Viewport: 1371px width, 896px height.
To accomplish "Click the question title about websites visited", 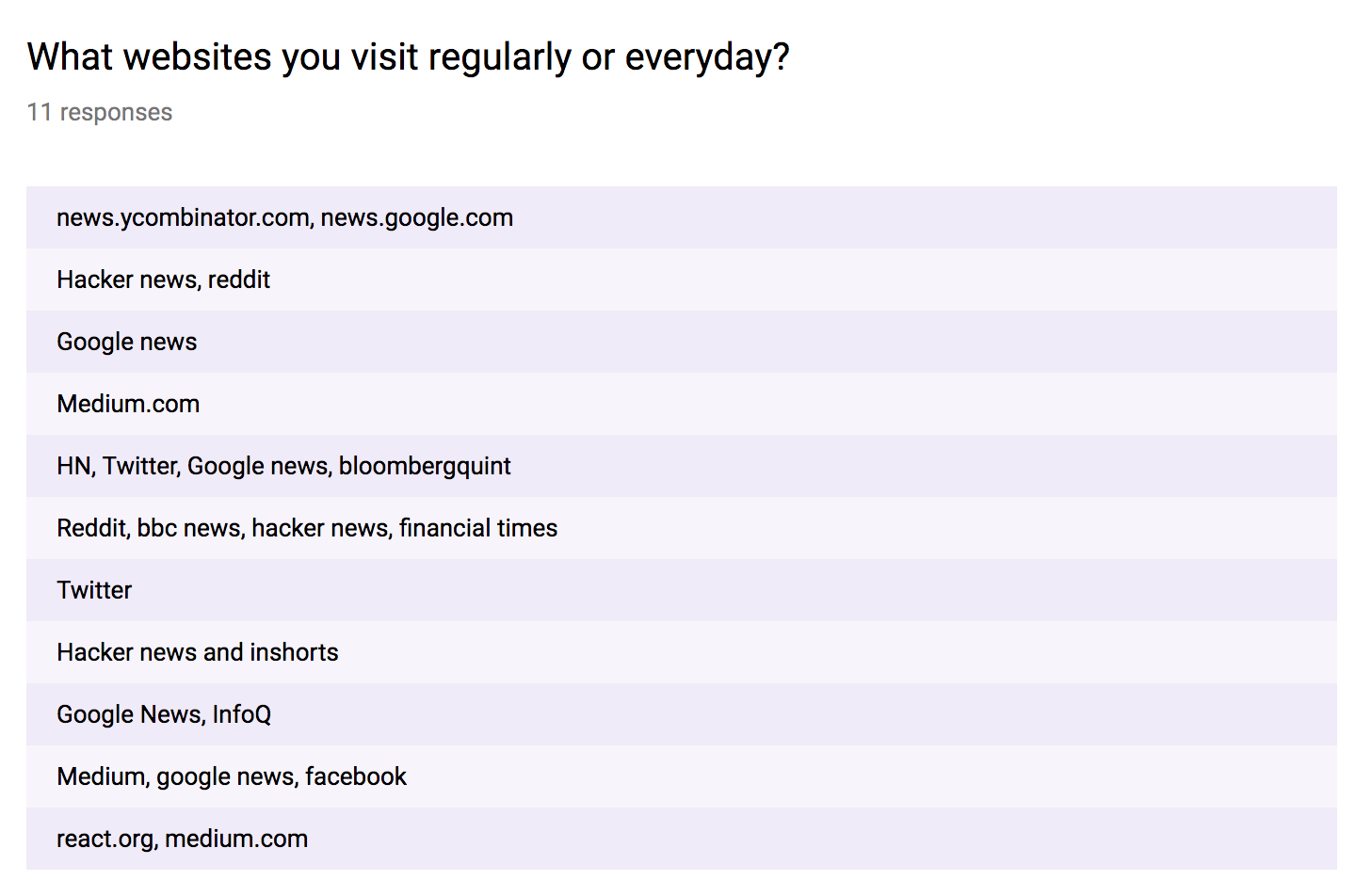I will pos(408,57).
